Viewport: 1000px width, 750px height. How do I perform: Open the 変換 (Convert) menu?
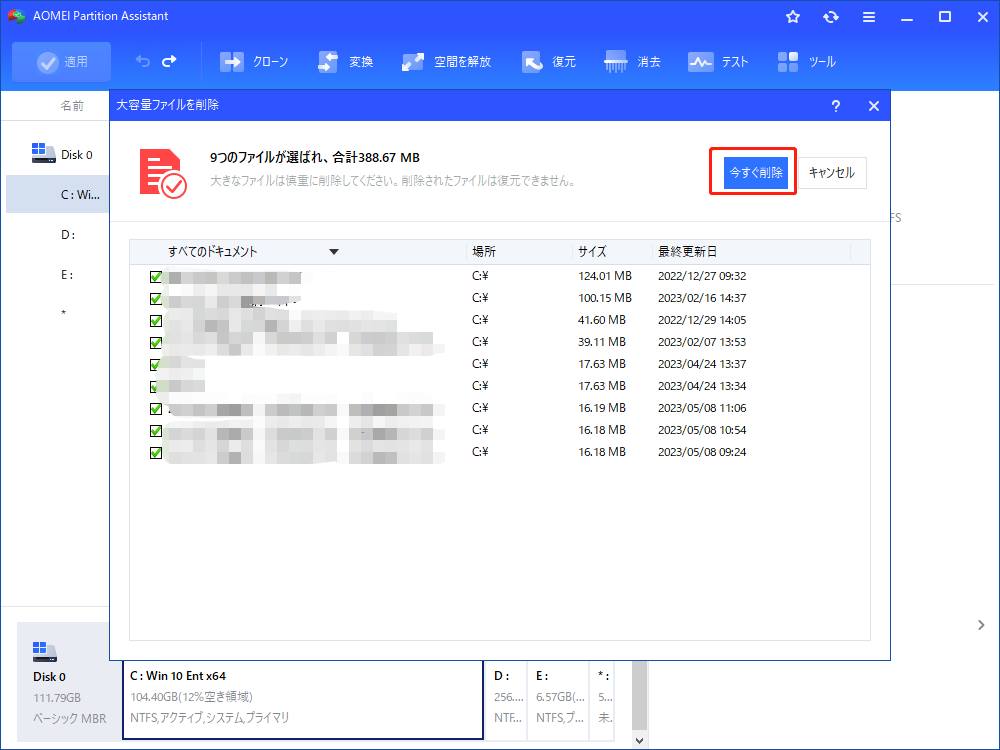coord(345,62)
